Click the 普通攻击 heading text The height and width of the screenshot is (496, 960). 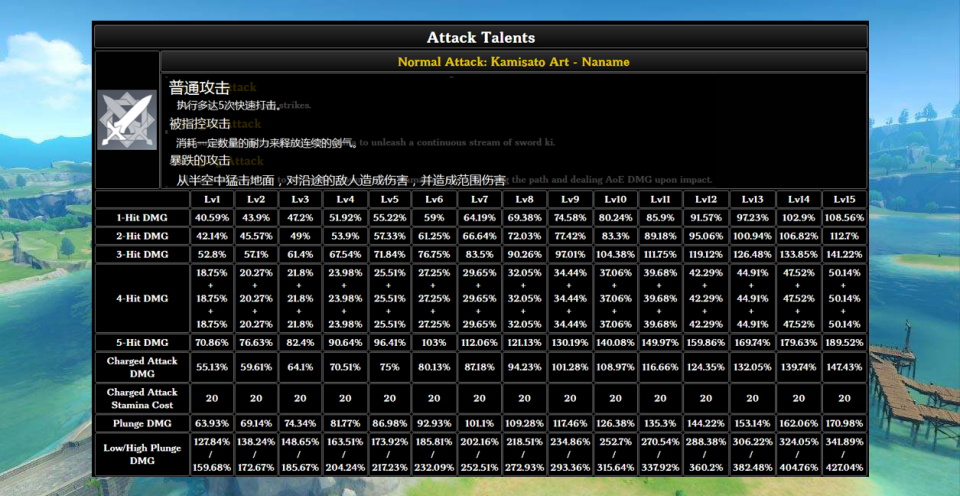[200, 88]
